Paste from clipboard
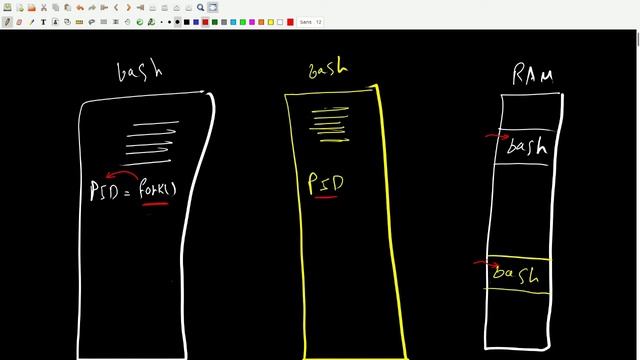Image resolution: width=640 pixels, height=360 pixels. 68,7
